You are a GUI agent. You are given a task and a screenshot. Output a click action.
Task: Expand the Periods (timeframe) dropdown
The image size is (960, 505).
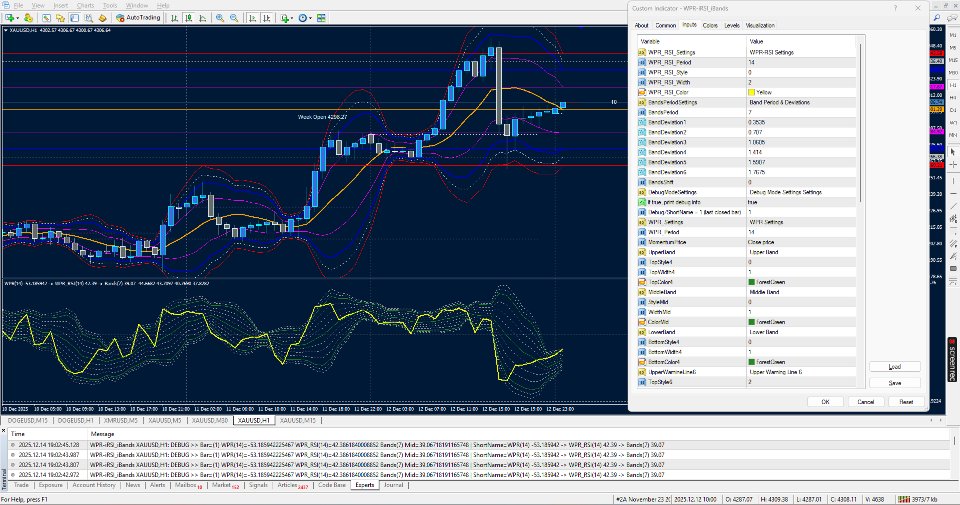coord(304,18)
